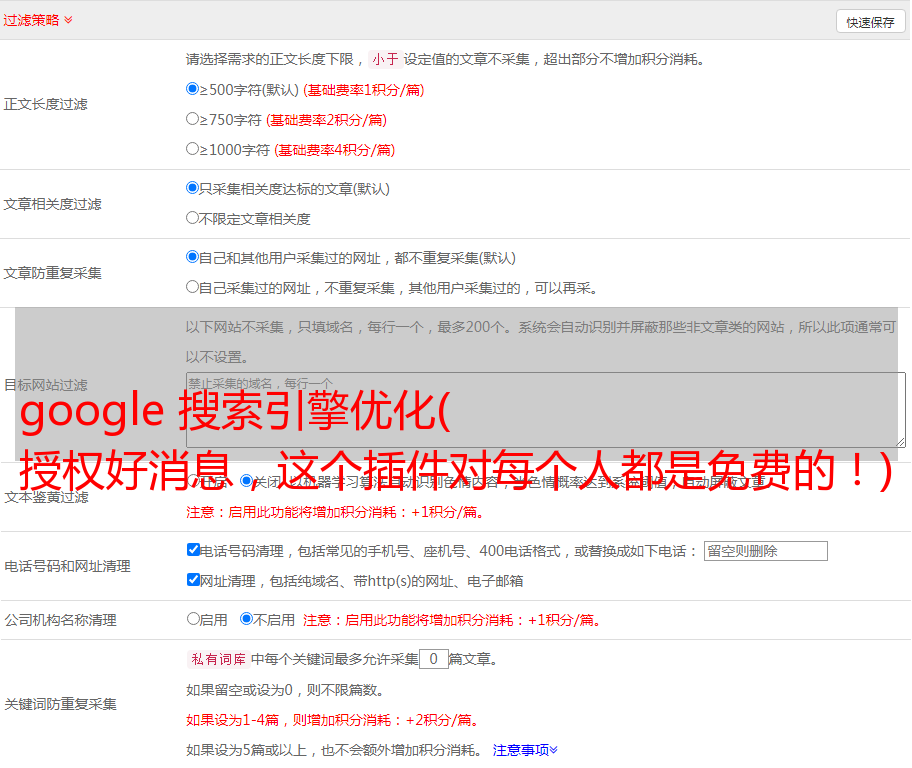Image resolution: width=912 pixels, height=768 pixels.
Task: Click the 禁止采集的域名 textarea
Action: click(546, 410)
